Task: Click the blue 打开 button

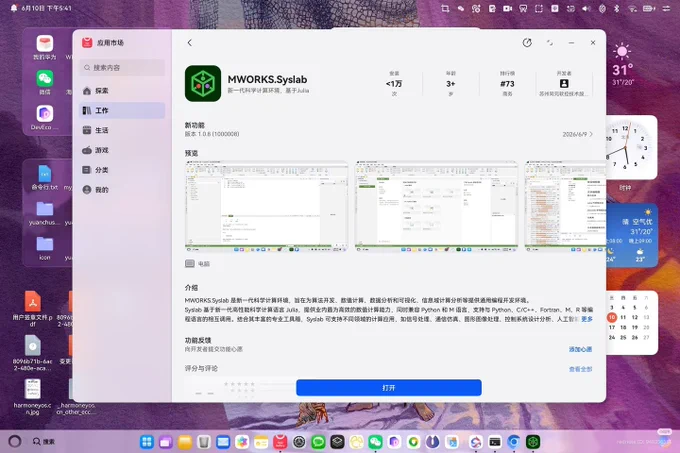Action: pos(389,388)
